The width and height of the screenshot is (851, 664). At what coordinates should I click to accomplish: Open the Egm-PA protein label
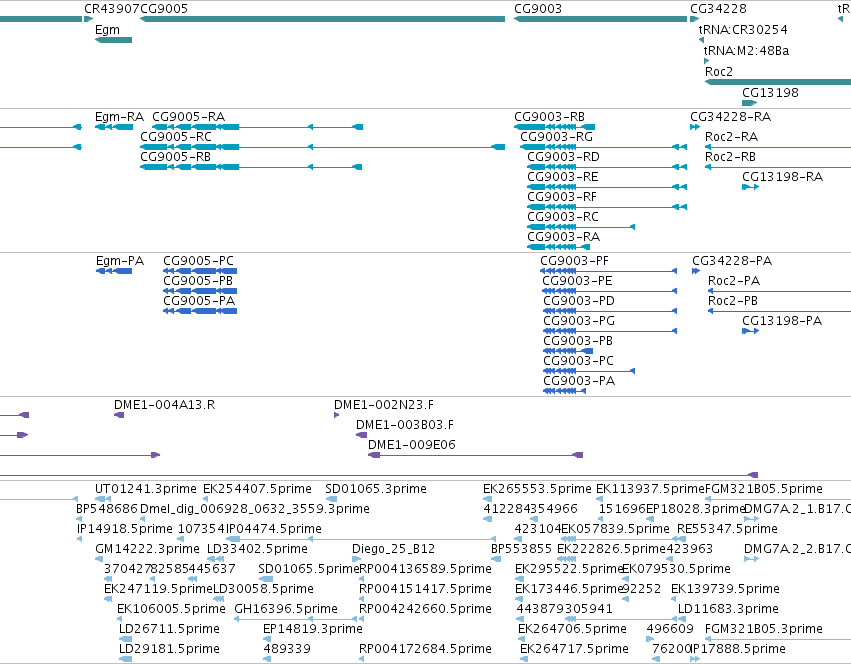tap(119, 261)
